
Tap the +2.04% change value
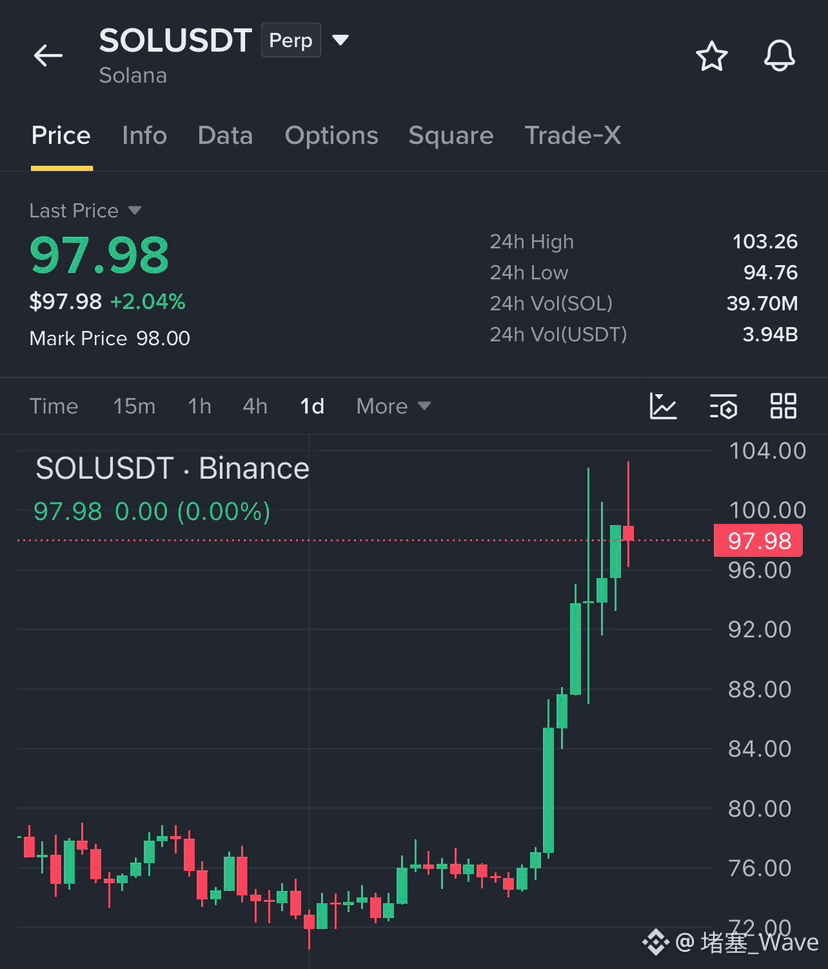click(148, 302)
